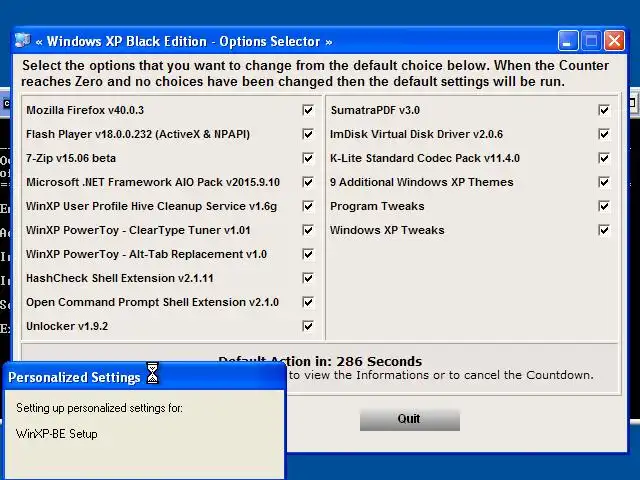
Task: Click the WinXP-BE Setup text
Action: click(x=57, y=434)
